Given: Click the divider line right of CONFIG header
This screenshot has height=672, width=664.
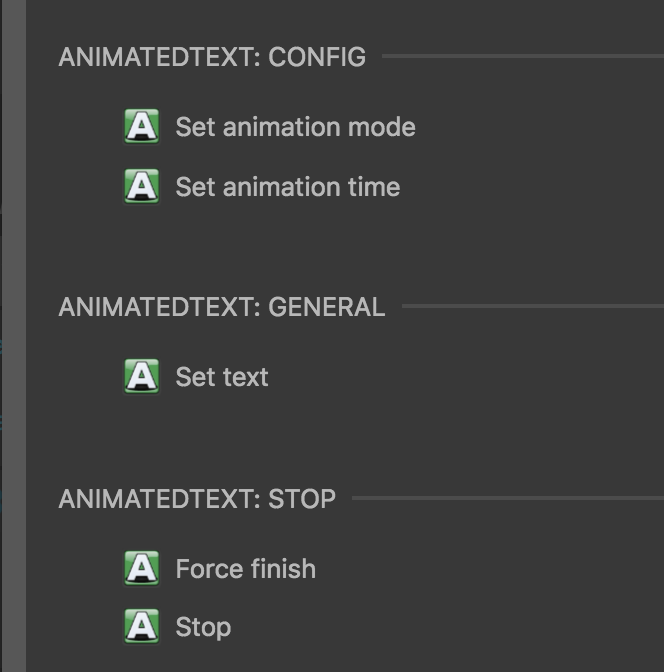Looking at the screenshot, I should tap(520, 57).
